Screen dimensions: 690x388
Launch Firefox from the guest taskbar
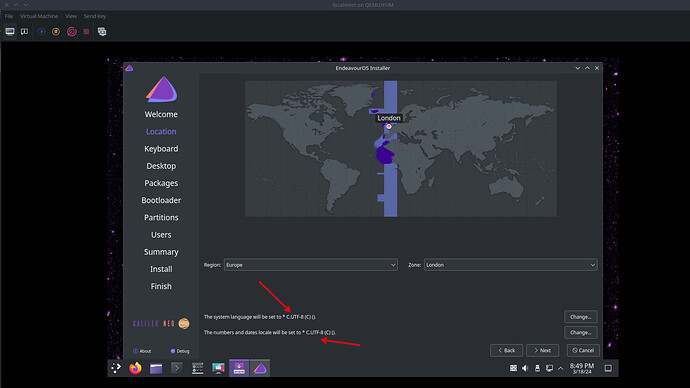click(136, 368)
